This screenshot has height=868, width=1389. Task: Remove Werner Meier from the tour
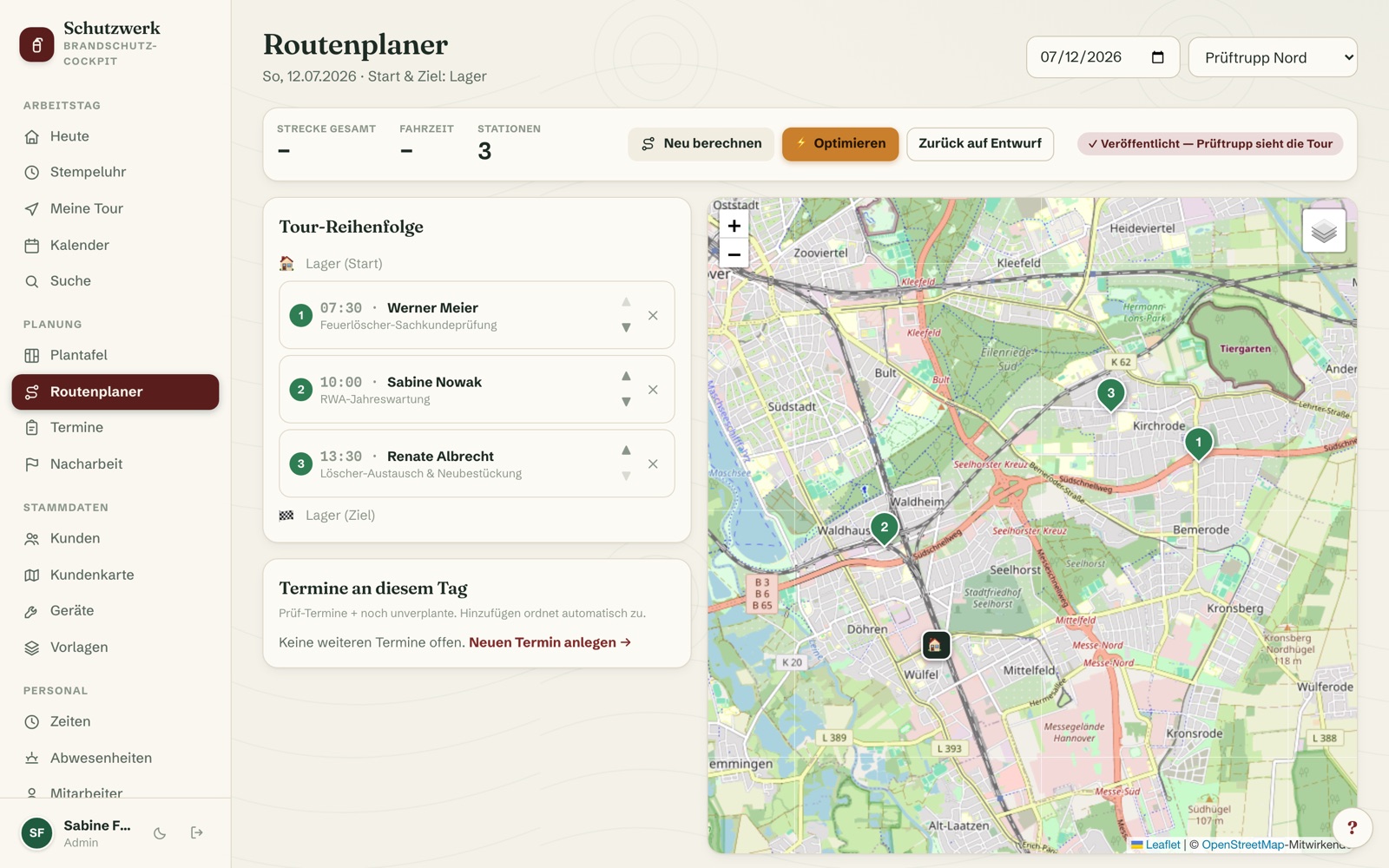[x=653, y=316]
